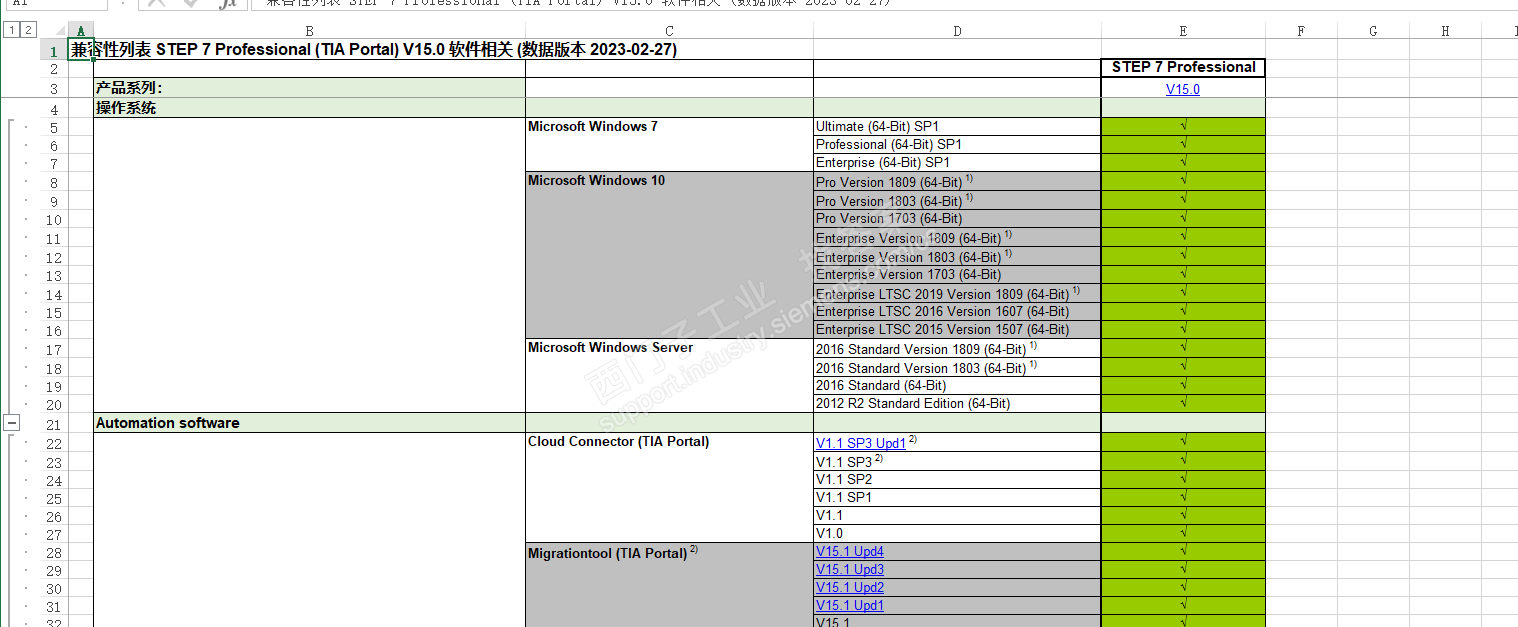Select 'Enterprise LTSC 2016 Version 1607' cell

pos(957,312)
